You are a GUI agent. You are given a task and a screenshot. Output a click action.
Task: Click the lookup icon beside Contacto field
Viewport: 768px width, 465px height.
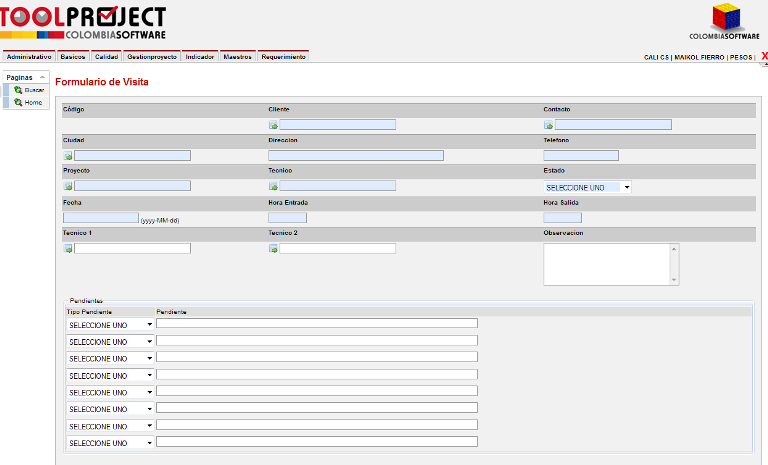pos(548,125)
